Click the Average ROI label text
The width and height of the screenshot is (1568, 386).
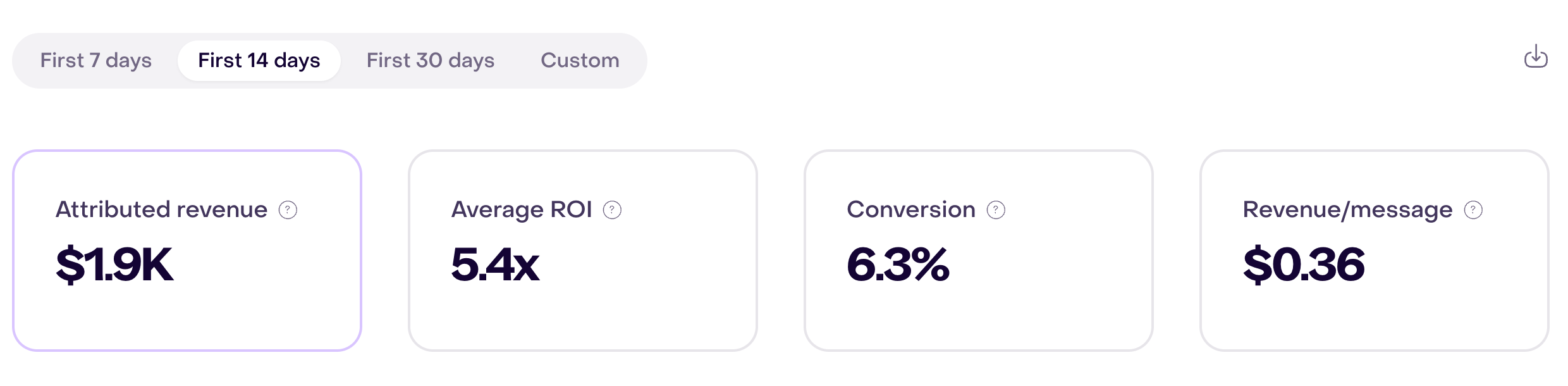click(x=522, y=209)
